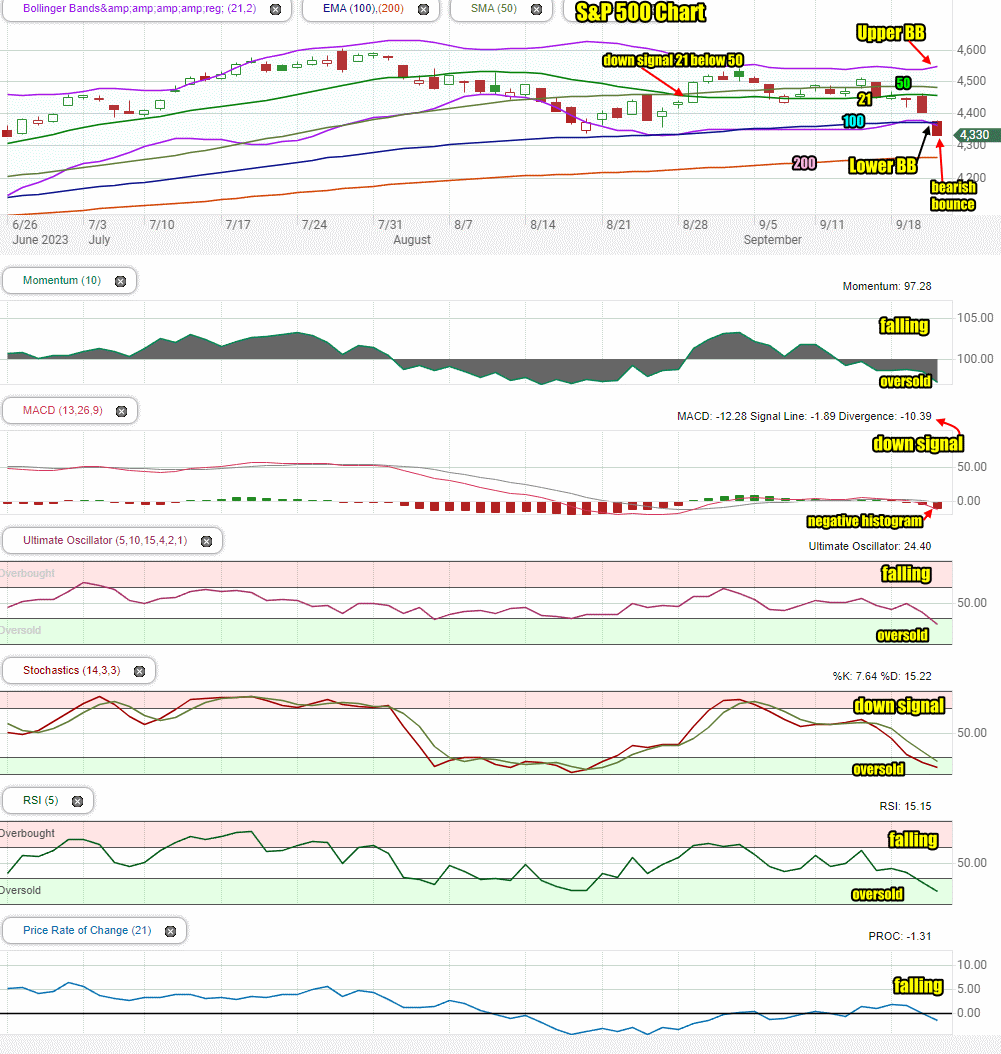Open Momentum (10) indicator settings
Viewport: 1001px width, 1054px height.
62,280
